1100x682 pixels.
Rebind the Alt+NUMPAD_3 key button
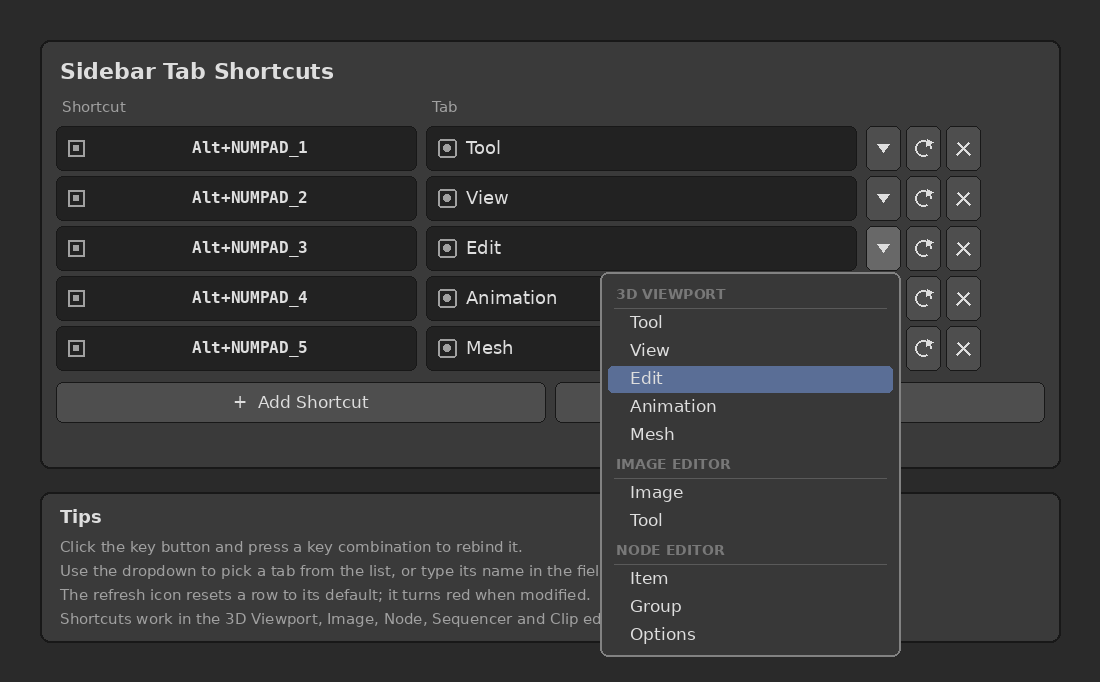pyautogui.click(x=236, y=248)
